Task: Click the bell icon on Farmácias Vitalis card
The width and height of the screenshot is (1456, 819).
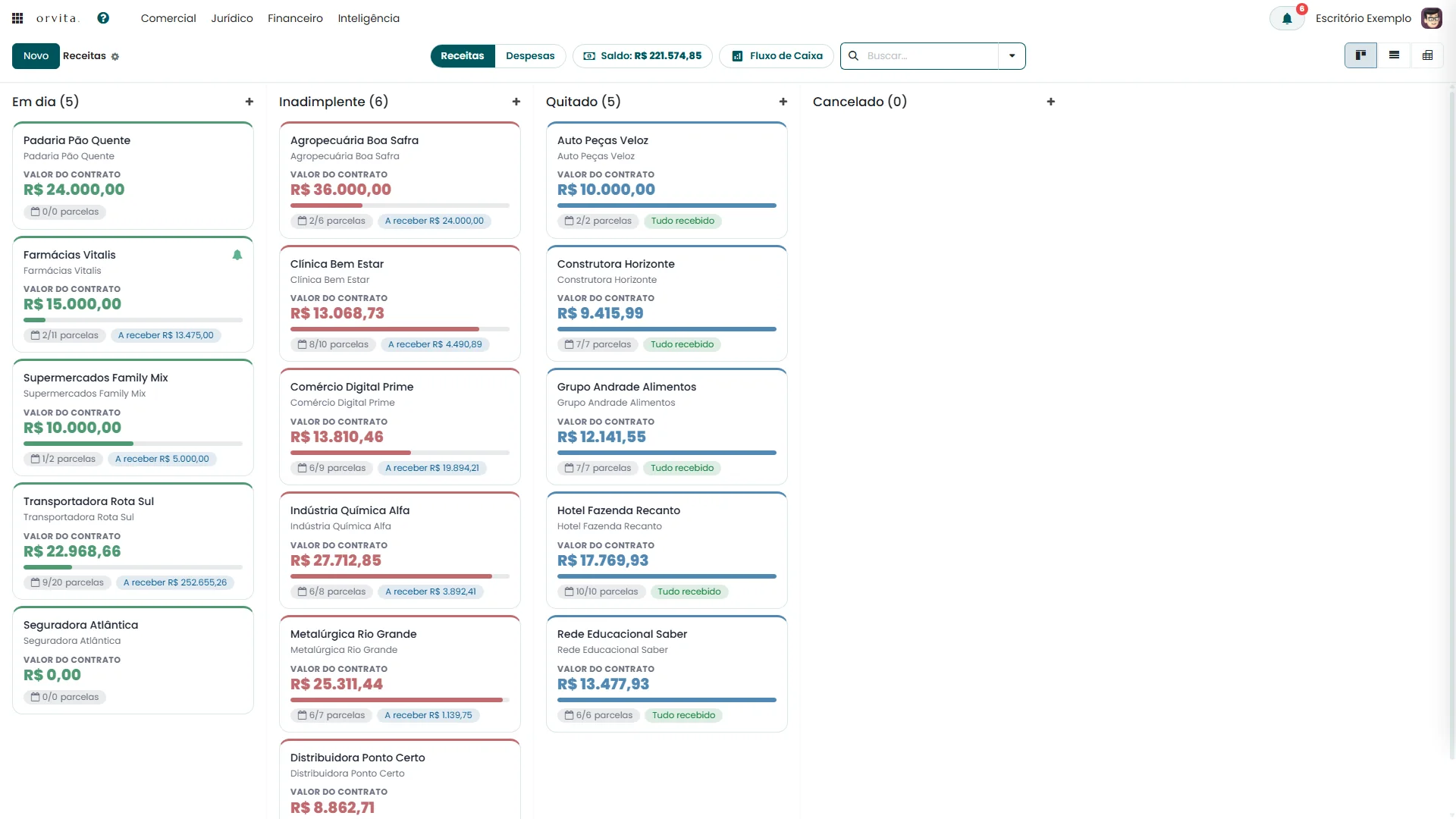Action: pyautogui.click(x=237, y=255)
